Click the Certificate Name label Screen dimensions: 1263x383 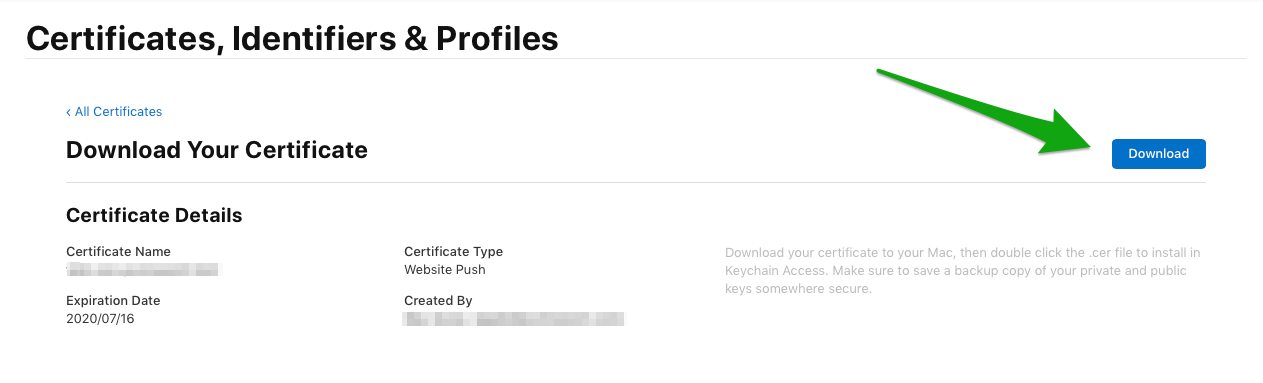(118, 252)
